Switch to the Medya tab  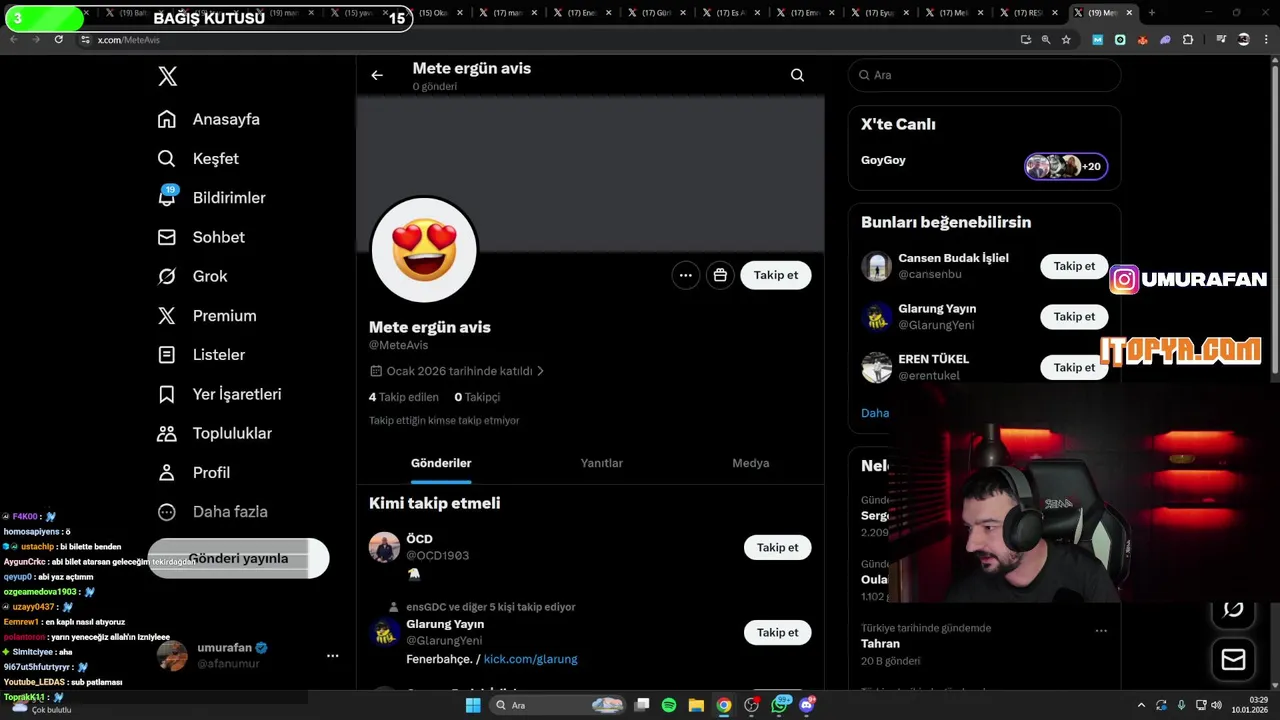point(750,463)
